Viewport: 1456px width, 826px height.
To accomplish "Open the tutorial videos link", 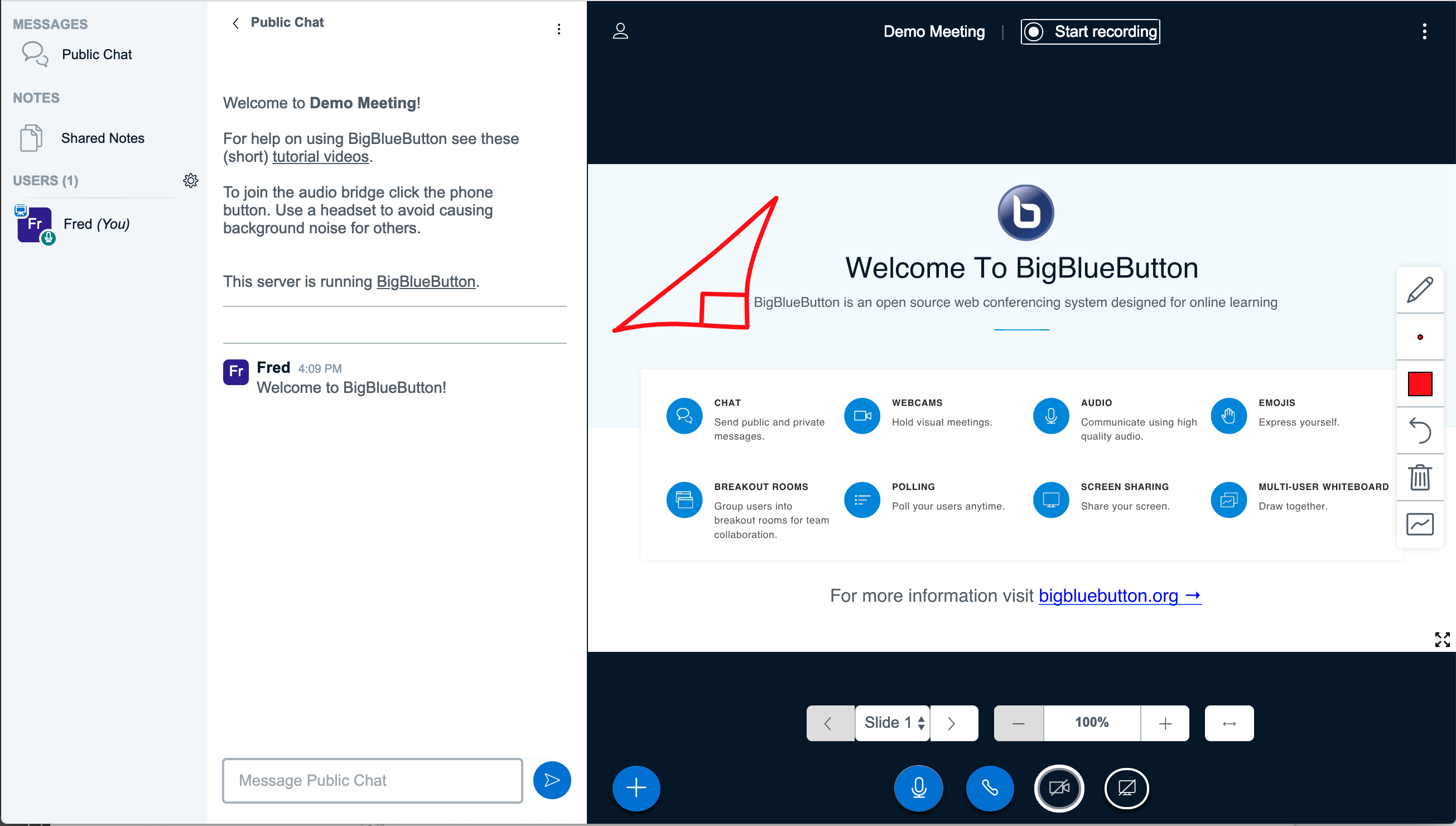I will click(320, 157).
